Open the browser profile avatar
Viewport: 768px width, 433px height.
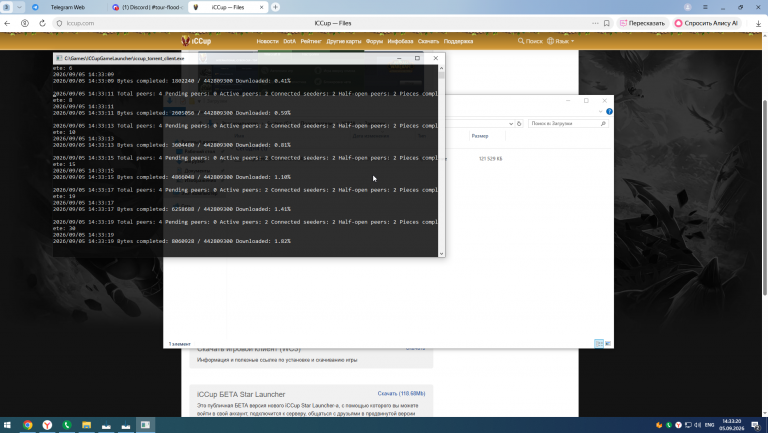pyautogui.click(x=688, y=7)
